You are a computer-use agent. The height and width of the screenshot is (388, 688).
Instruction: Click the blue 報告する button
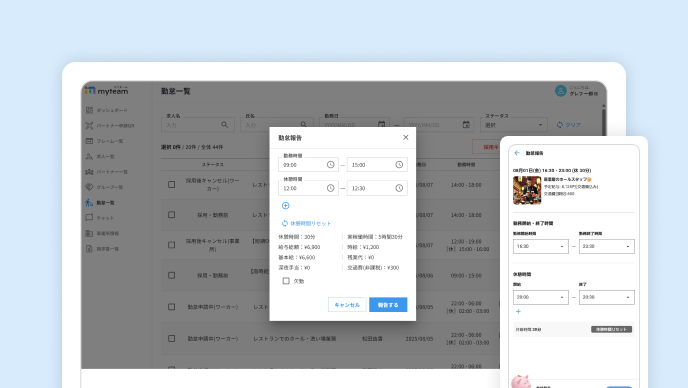tap(388, 305)
